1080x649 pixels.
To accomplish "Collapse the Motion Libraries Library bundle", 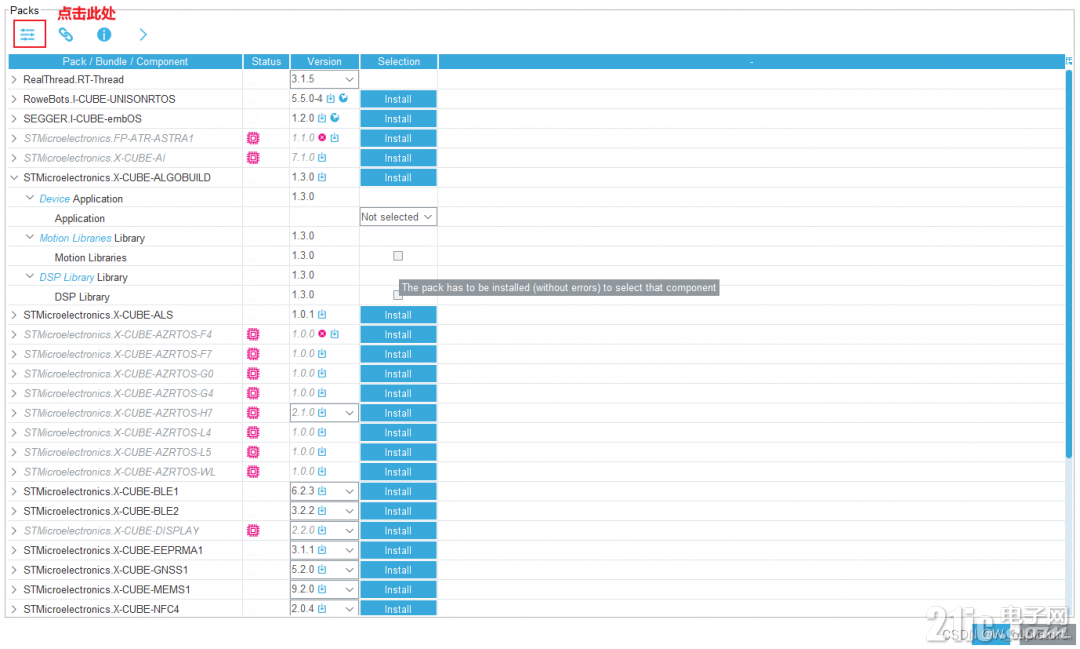I will [x=30, y=237].
